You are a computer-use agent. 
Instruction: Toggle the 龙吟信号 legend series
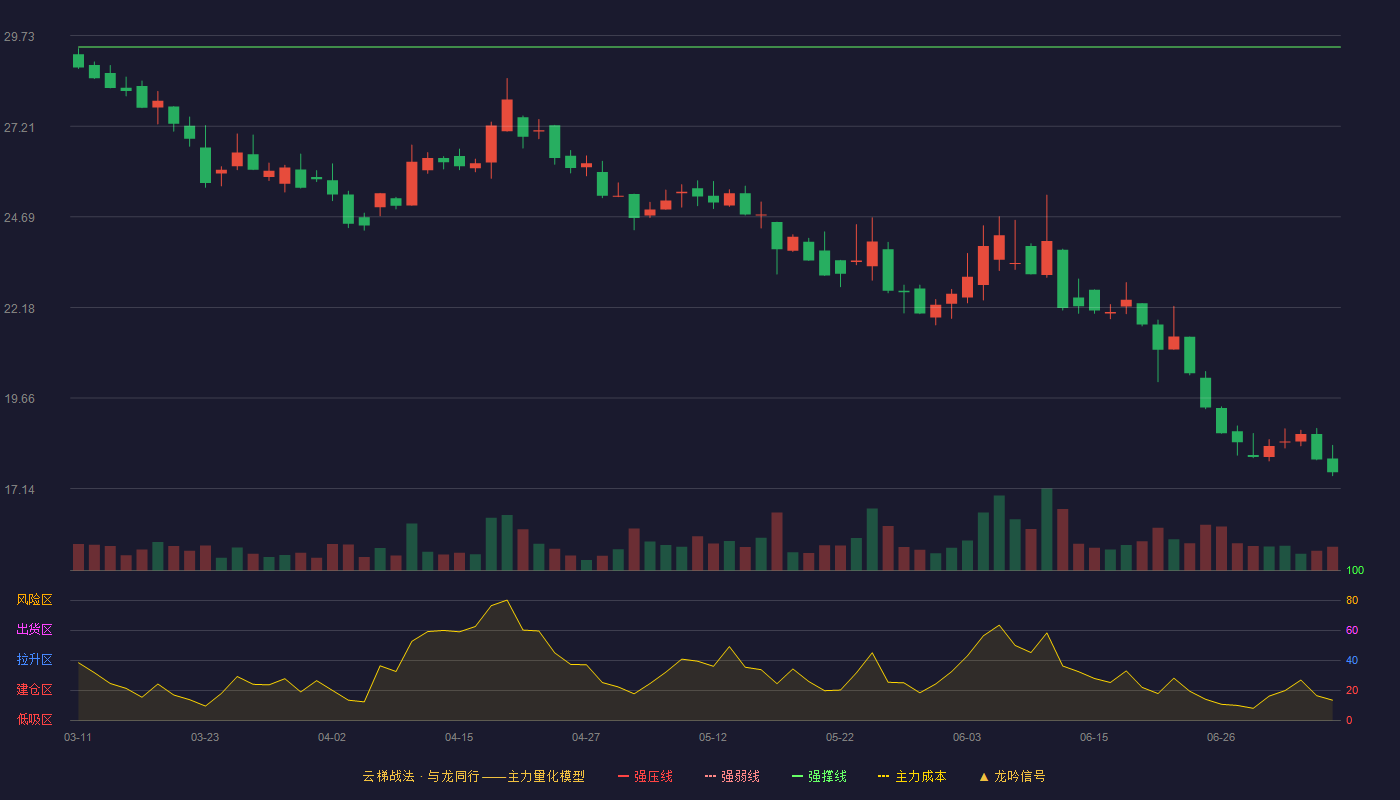click(x=1012, y=776)
